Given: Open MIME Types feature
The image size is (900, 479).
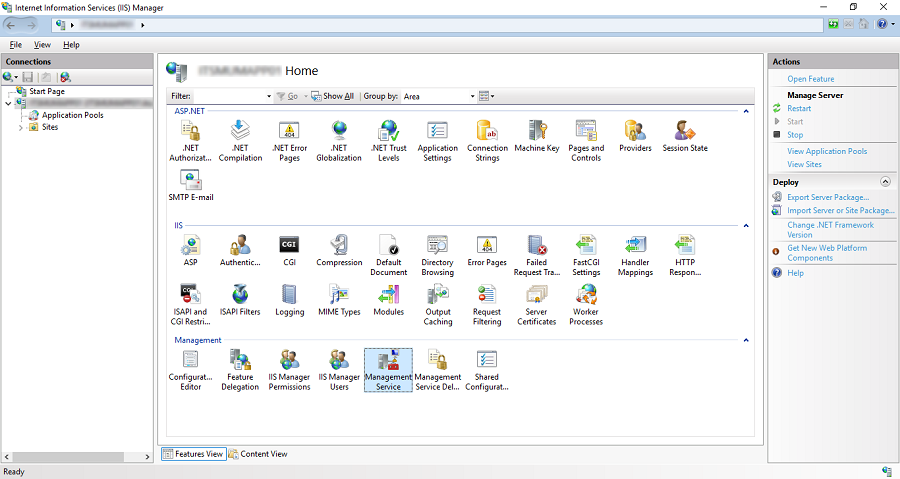Looking at the screenshot, I should pos(339,300).
